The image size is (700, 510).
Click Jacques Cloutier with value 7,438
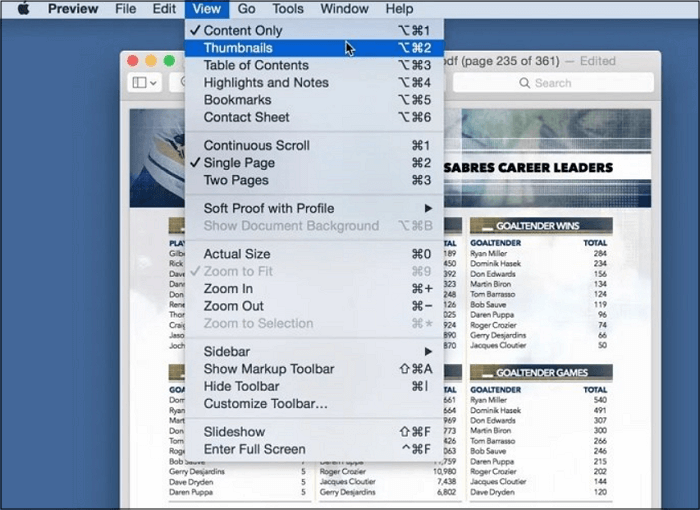[x=348, y=482]
